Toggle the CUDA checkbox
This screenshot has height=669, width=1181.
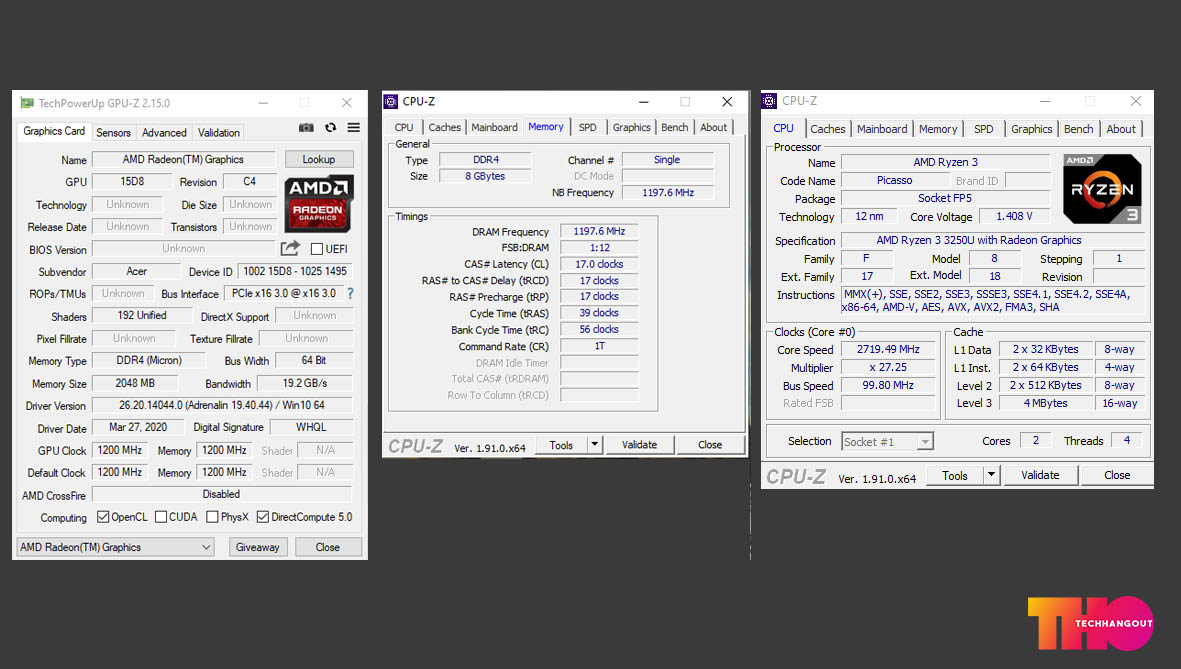pyautogui.click(x=160, y=517)
